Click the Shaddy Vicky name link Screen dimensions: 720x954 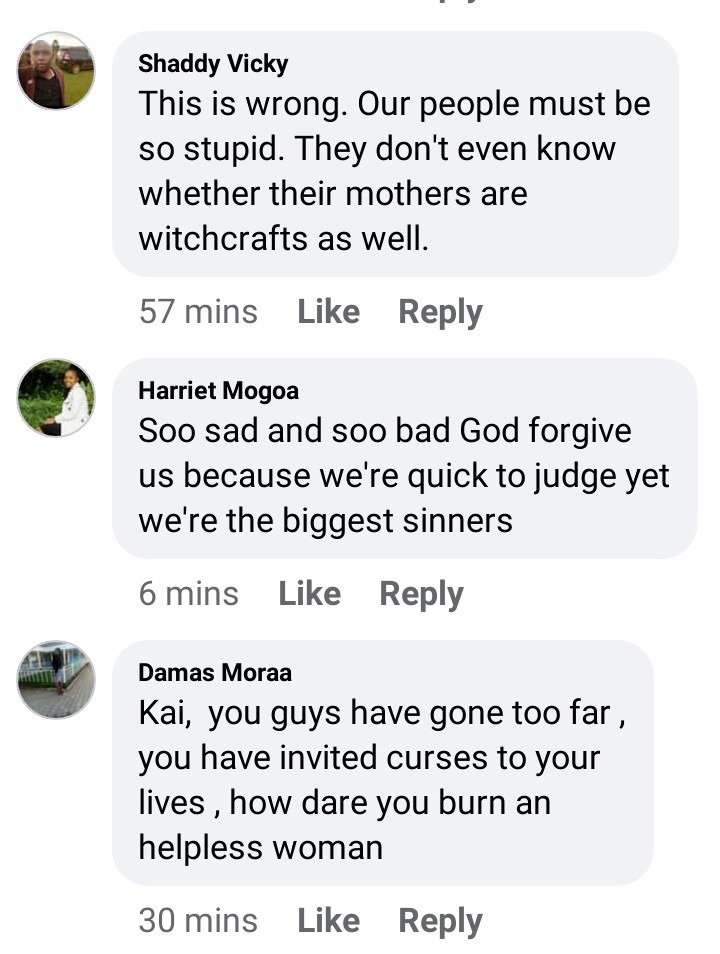coord(213,64)
